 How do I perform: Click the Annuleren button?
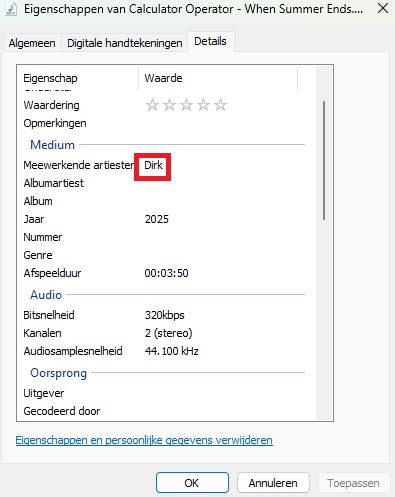[x=273, y=483]
